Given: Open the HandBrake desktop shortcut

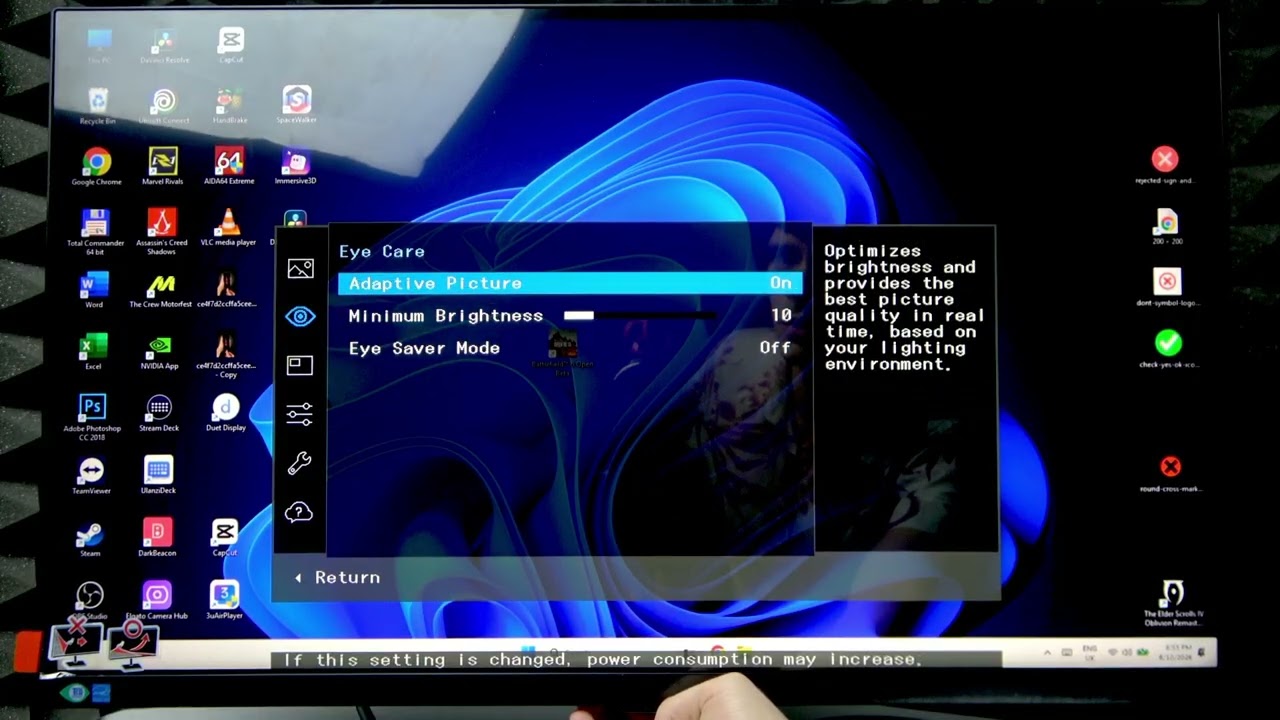Looking at the screenshot, I should tap(230, 106).
